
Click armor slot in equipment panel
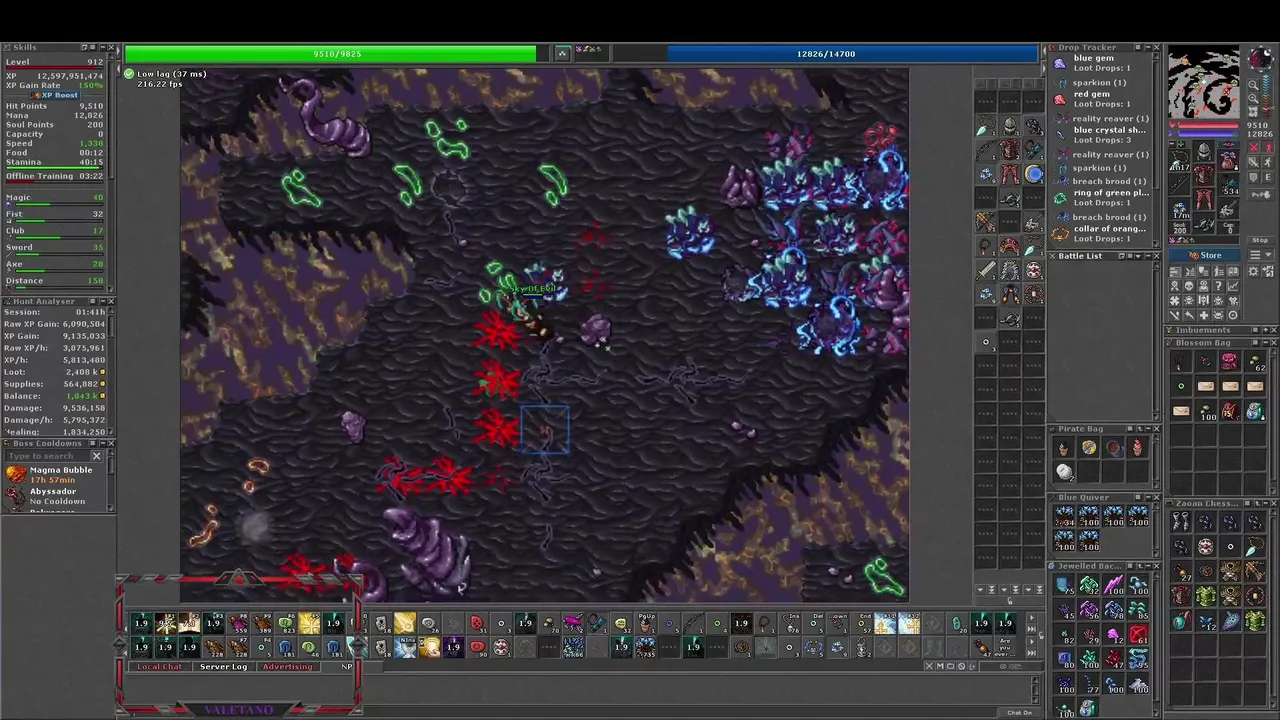[x=1204, y=174]
